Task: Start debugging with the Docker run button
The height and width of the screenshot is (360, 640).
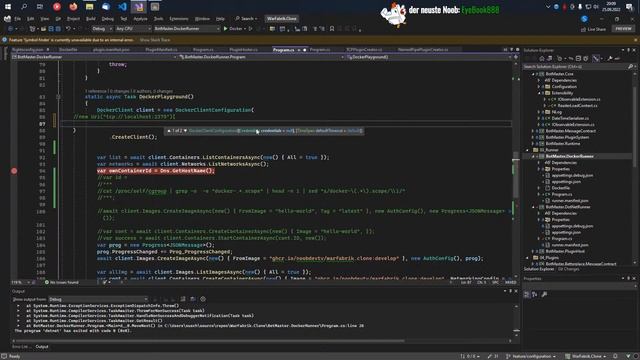Action: [x=233, y=29]
